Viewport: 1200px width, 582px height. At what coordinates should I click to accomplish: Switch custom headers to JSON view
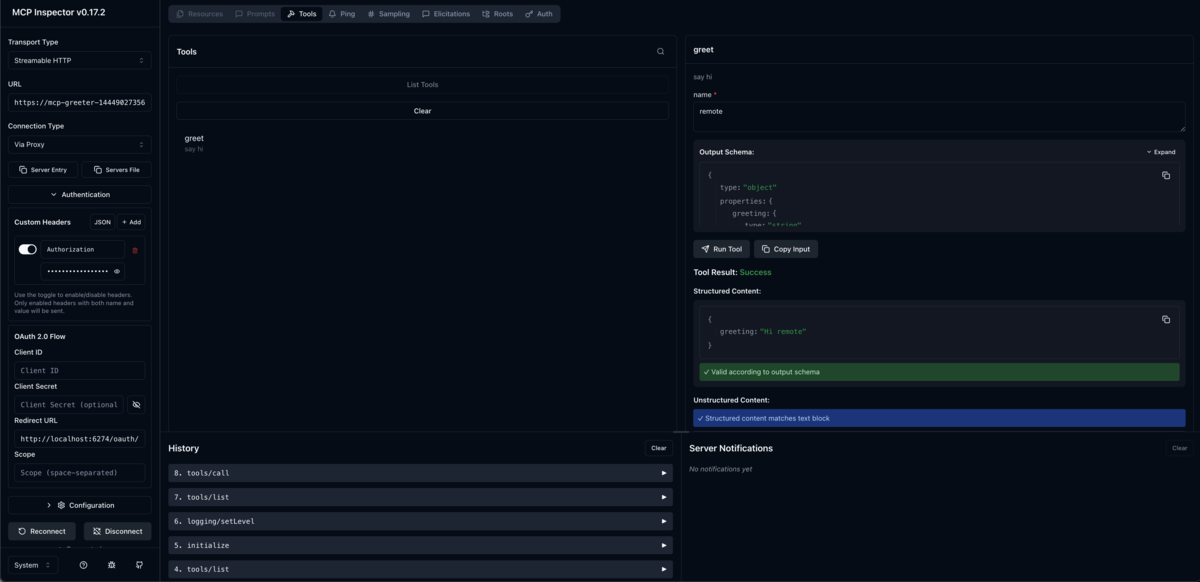[x=102, y=222]
